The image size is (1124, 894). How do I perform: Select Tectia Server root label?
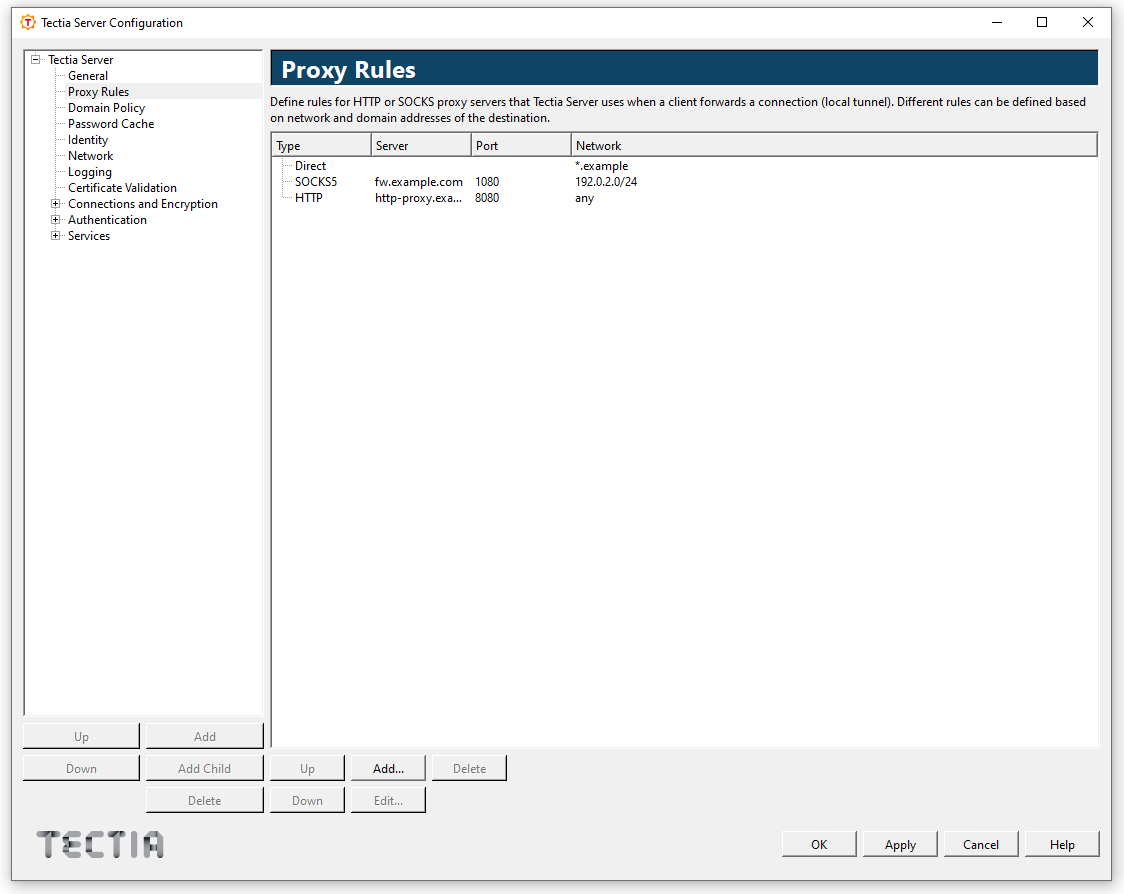[80, 60]
